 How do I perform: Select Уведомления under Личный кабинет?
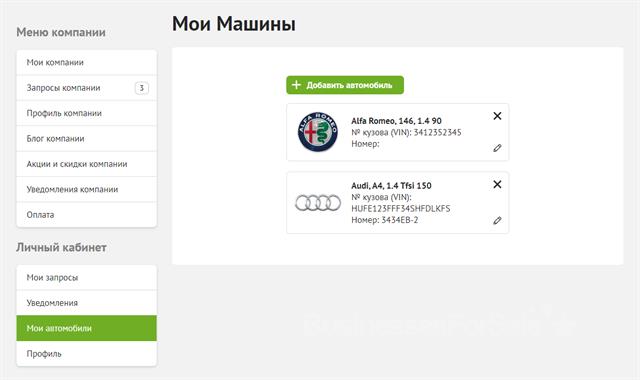[87, 303]
